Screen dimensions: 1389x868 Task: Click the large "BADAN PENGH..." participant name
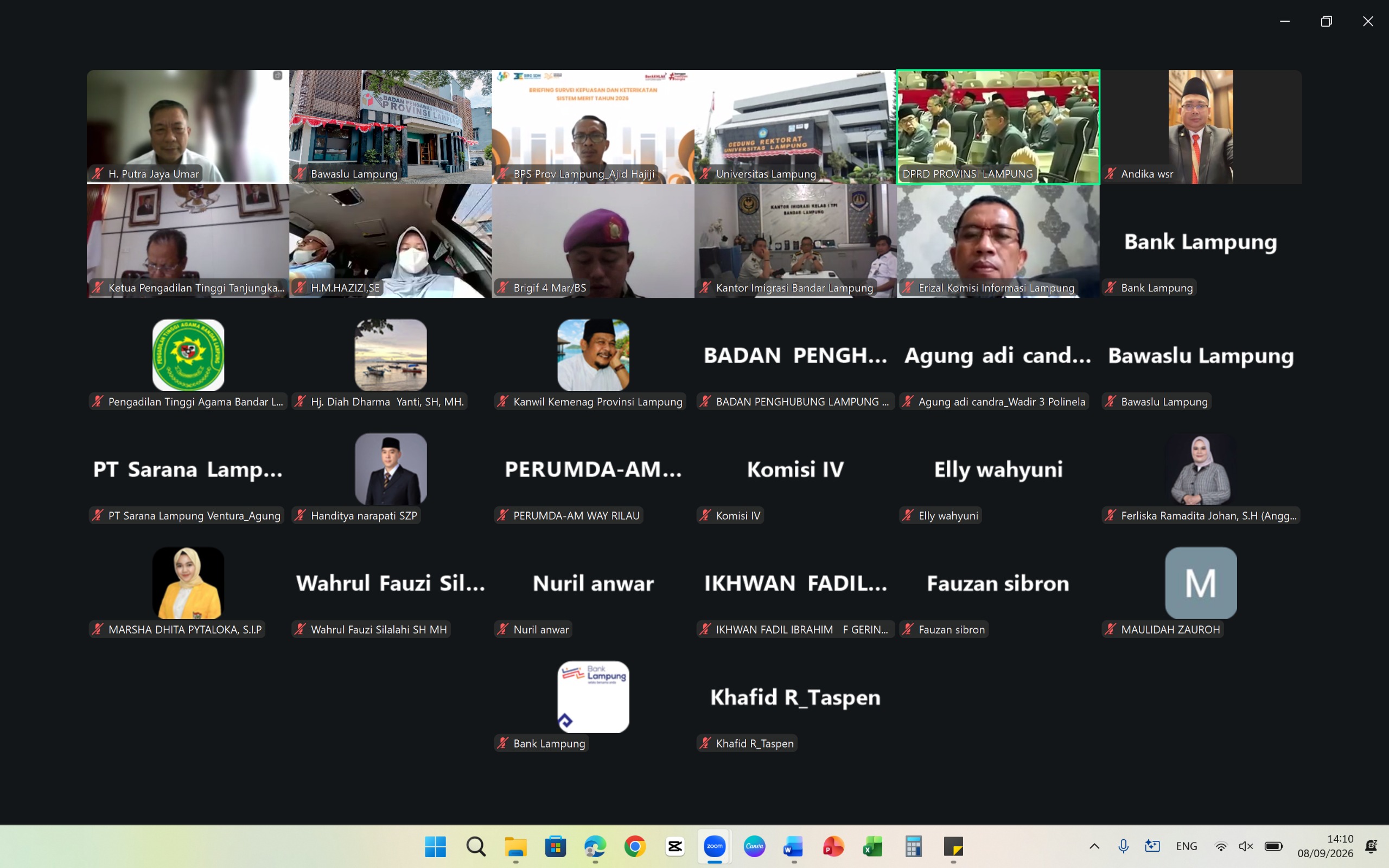pyautogui.click(x=795, y=355)
